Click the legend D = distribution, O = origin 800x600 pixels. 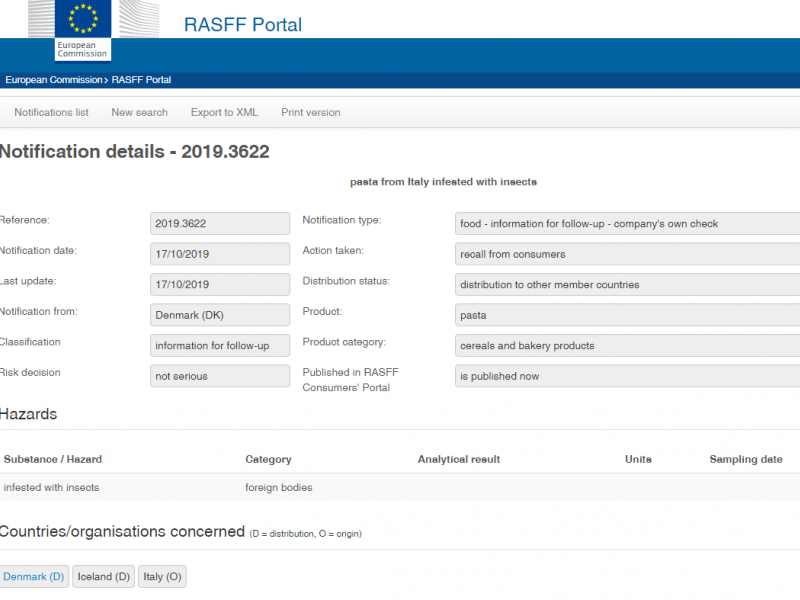(306, 534)
